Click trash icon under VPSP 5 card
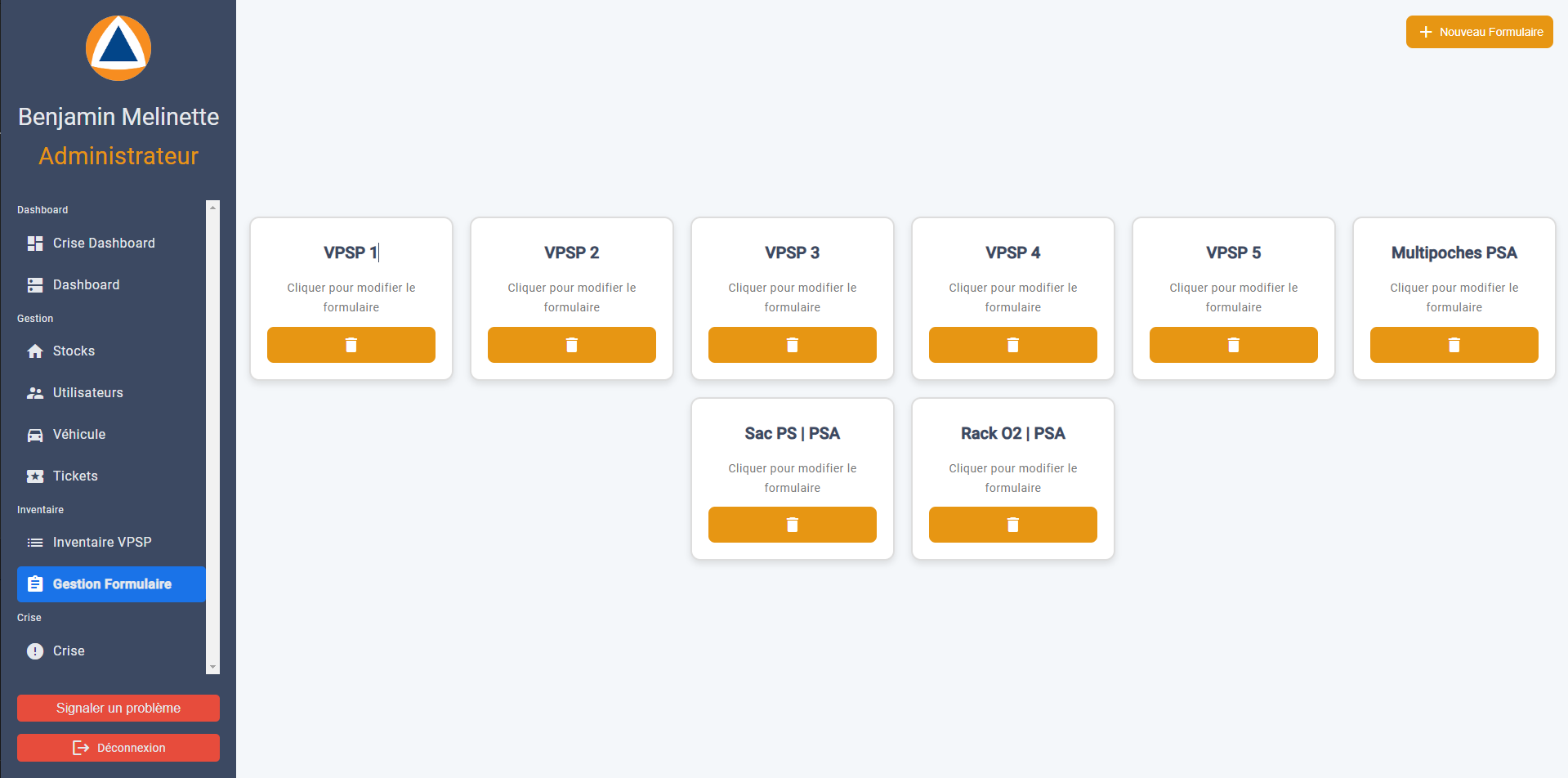This screenshot has height=778, width=1568. pyautogui.click(x=1233, y=345)
